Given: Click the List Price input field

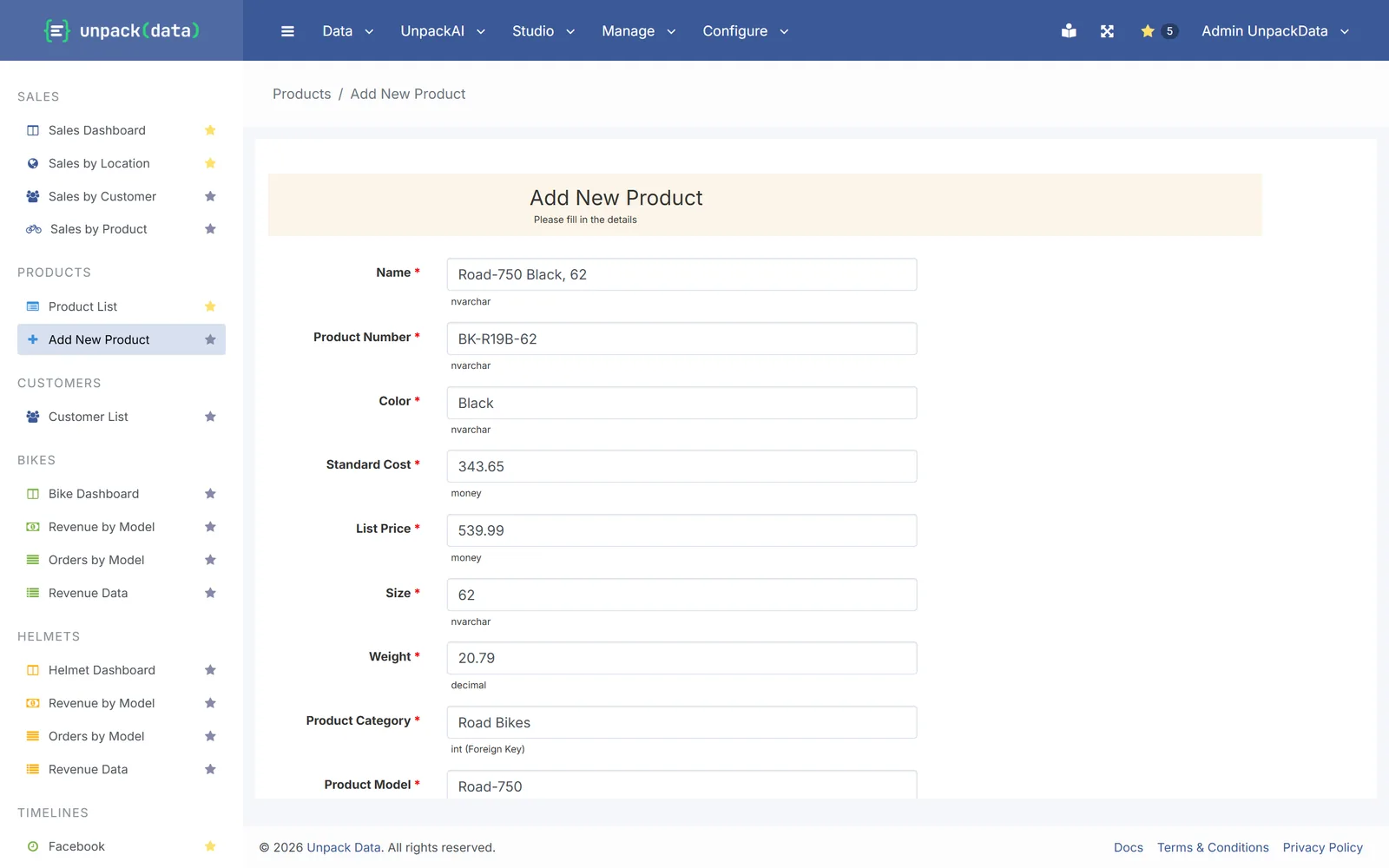Looking at the screenshot, I should pyautogui.click(x=681, y=530).
